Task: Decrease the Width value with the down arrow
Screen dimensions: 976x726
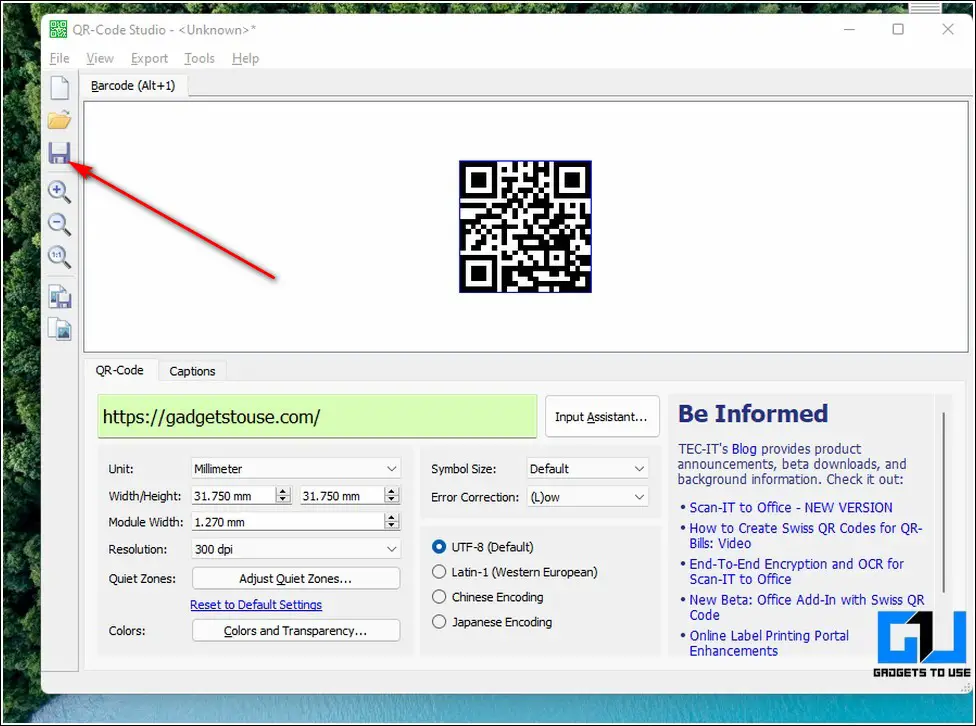Action: tap(283, 499)
